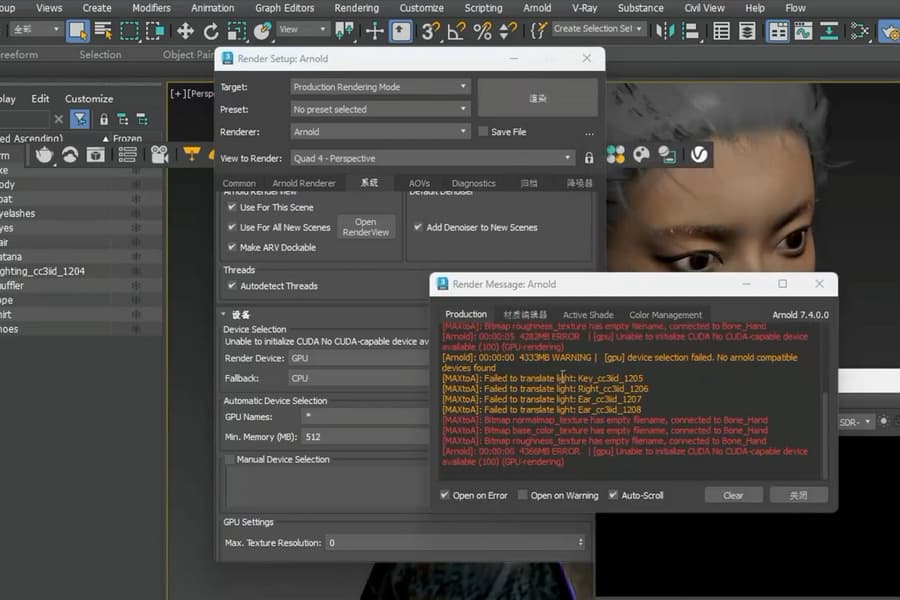The height and width of the screenshot is (600, 900).
Task: Toggle Select and Manipulate tool
Action: click(x=374, y=30)
